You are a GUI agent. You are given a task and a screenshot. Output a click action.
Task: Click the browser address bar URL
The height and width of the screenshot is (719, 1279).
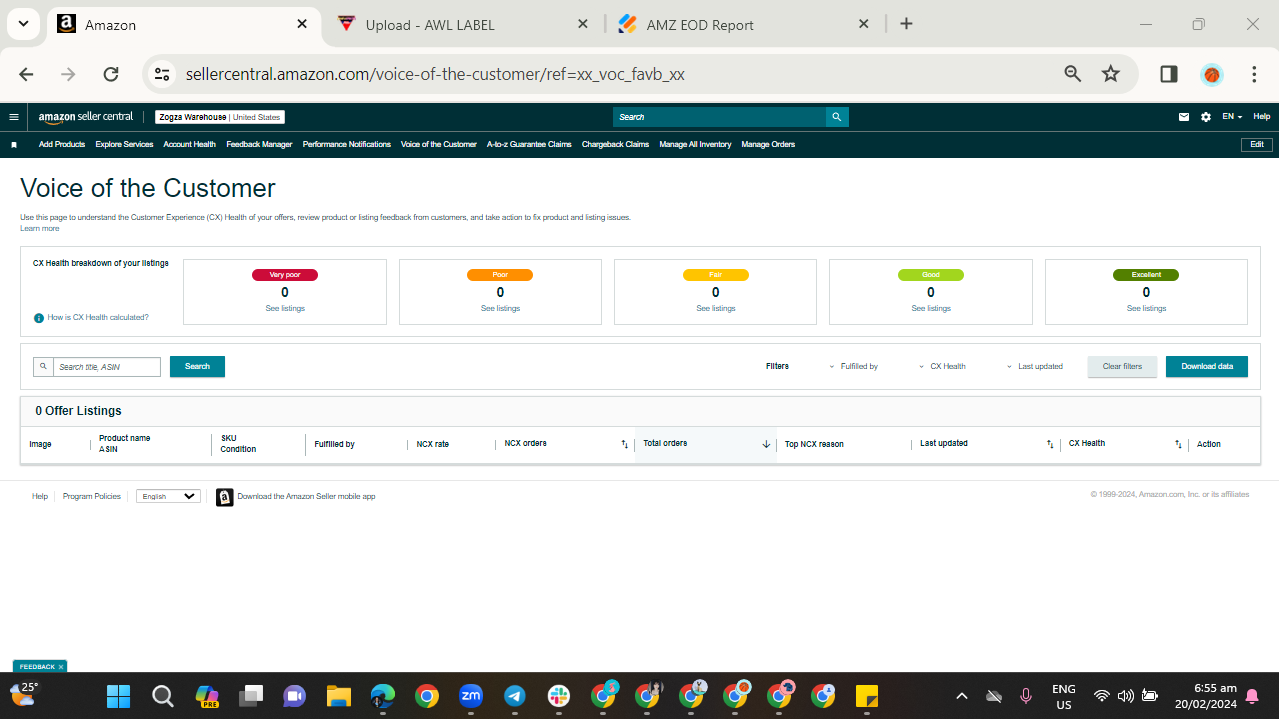point(435,74)
